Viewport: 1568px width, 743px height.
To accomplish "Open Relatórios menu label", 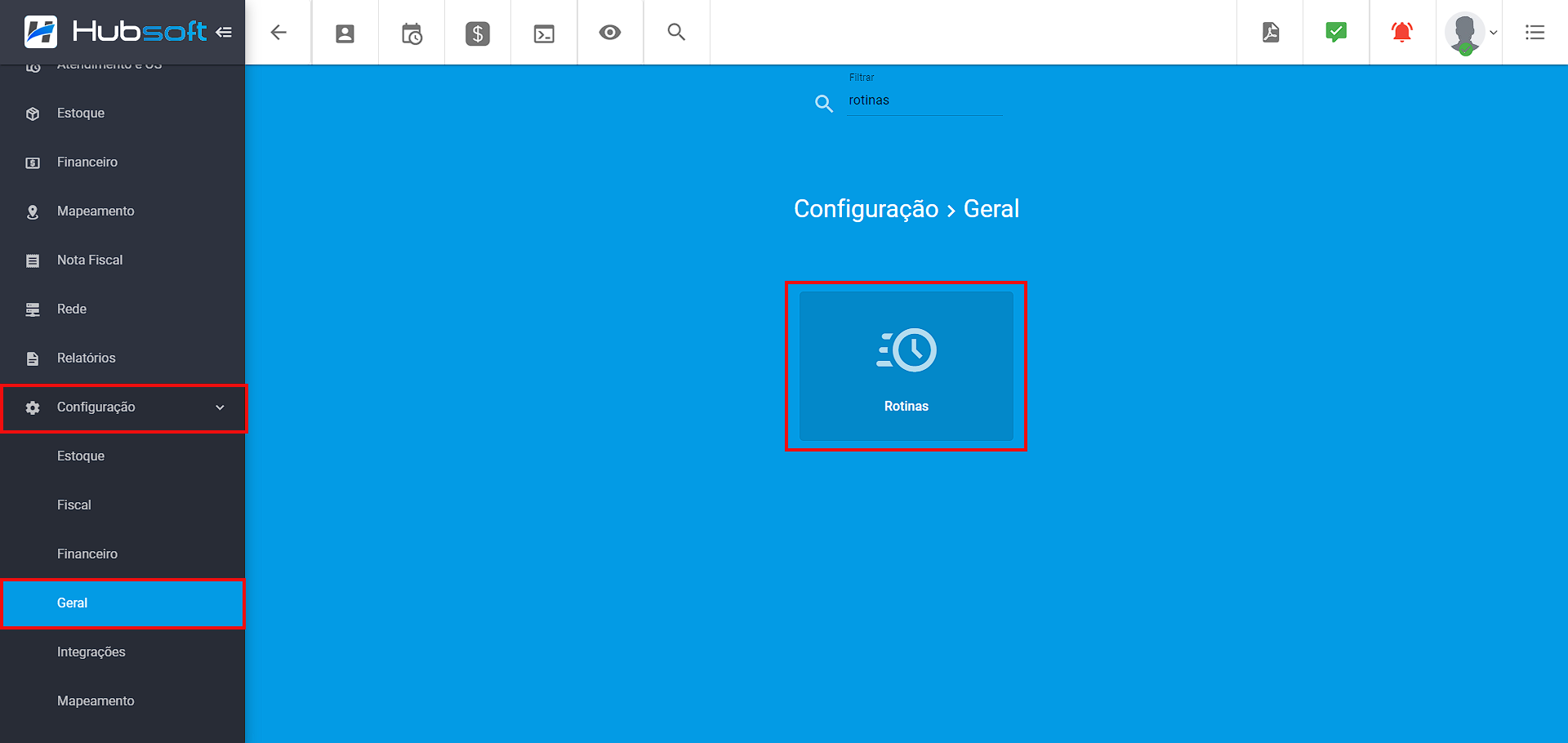I will 87,358.
